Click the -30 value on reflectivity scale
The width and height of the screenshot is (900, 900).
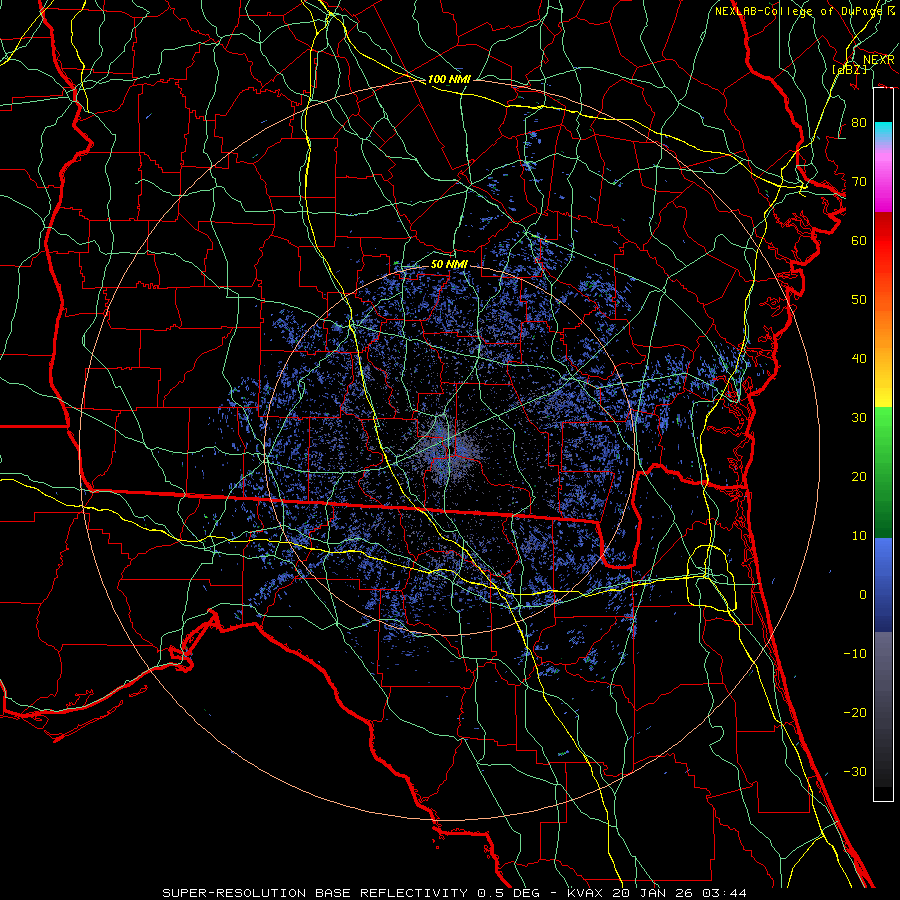pos(855,771)
